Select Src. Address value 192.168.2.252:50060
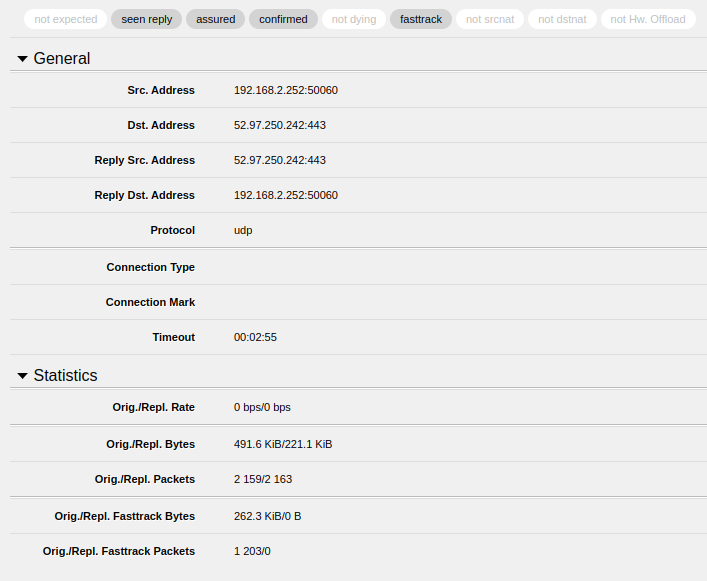 (286, 90)
